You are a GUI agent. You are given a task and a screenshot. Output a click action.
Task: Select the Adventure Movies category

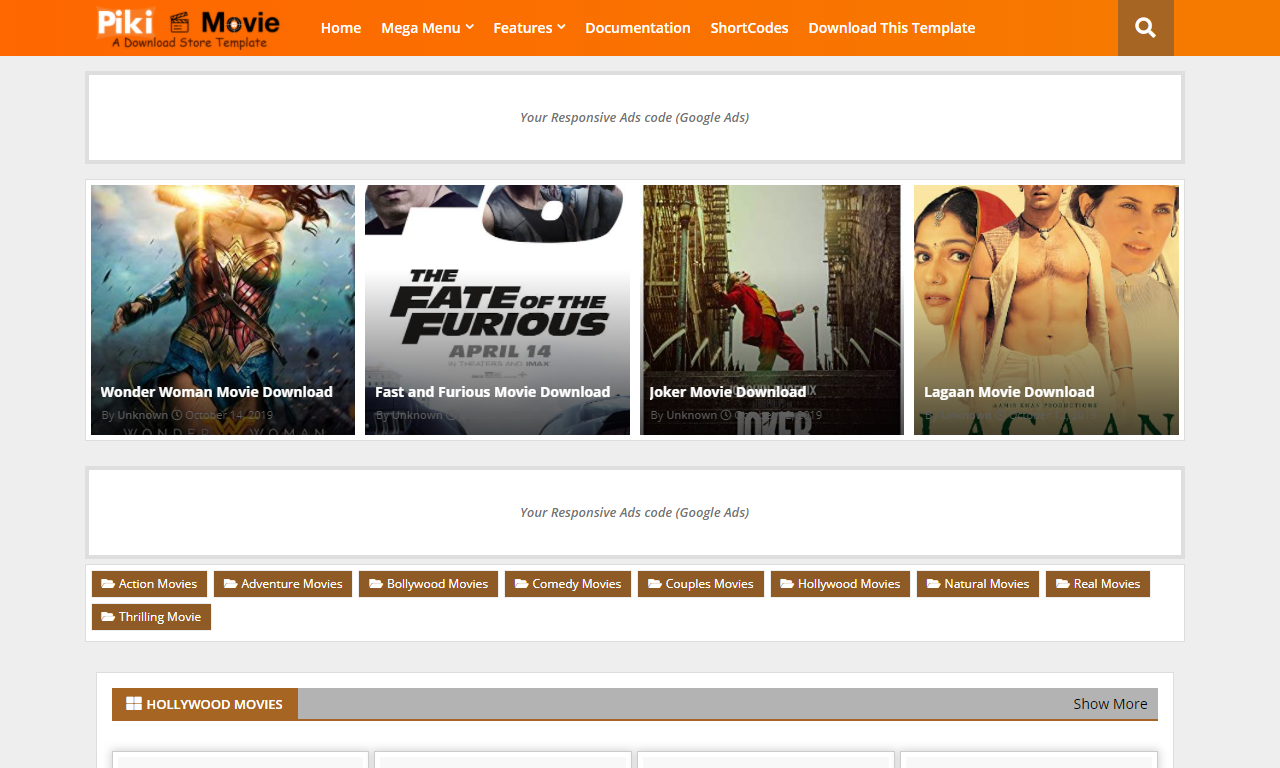(x=283, y=584)
